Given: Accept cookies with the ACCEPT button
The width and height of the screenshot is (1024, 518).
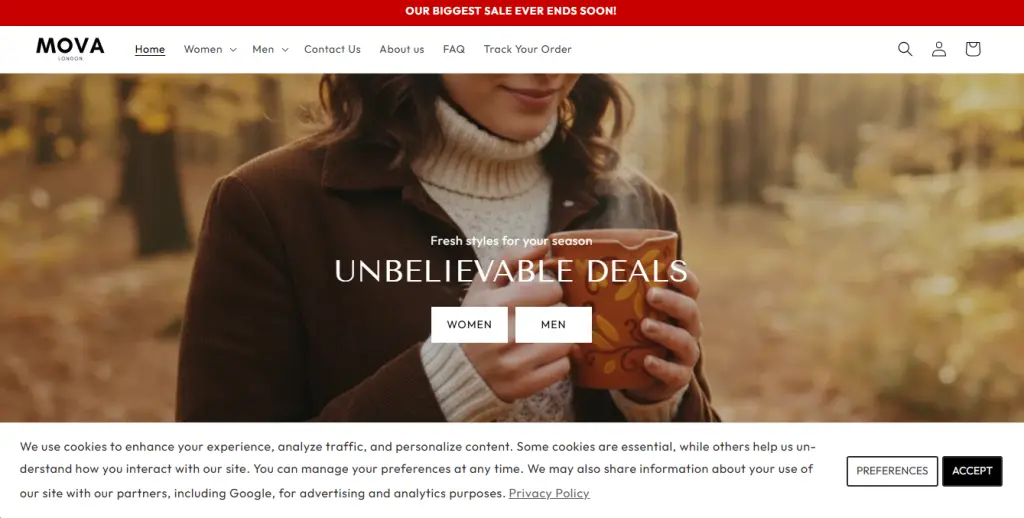Looking at the screenshot, I should tap(972, 471).
